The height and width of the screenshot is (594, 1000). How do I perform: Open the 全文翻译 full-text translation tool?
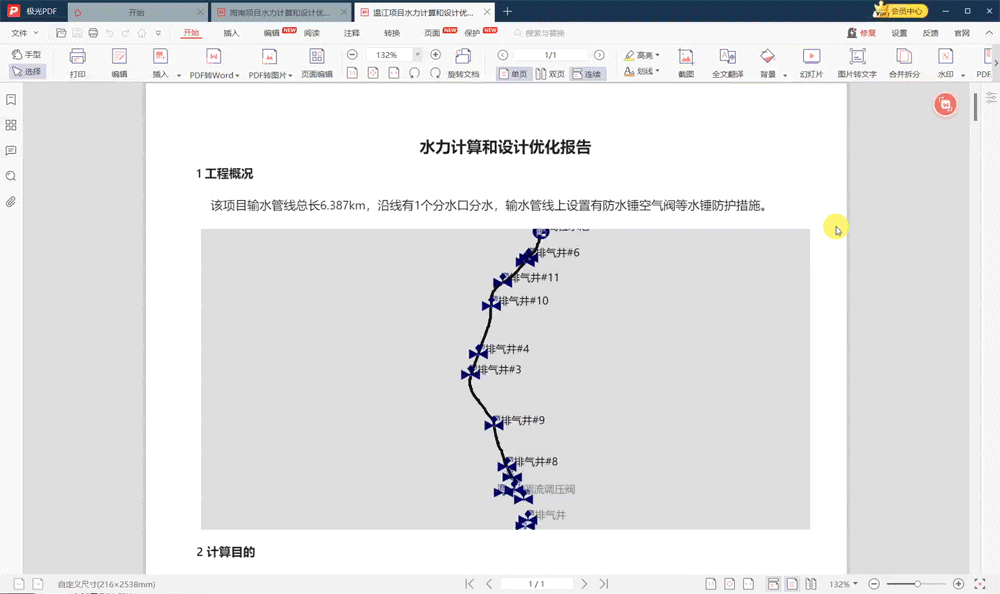point(727,65)
